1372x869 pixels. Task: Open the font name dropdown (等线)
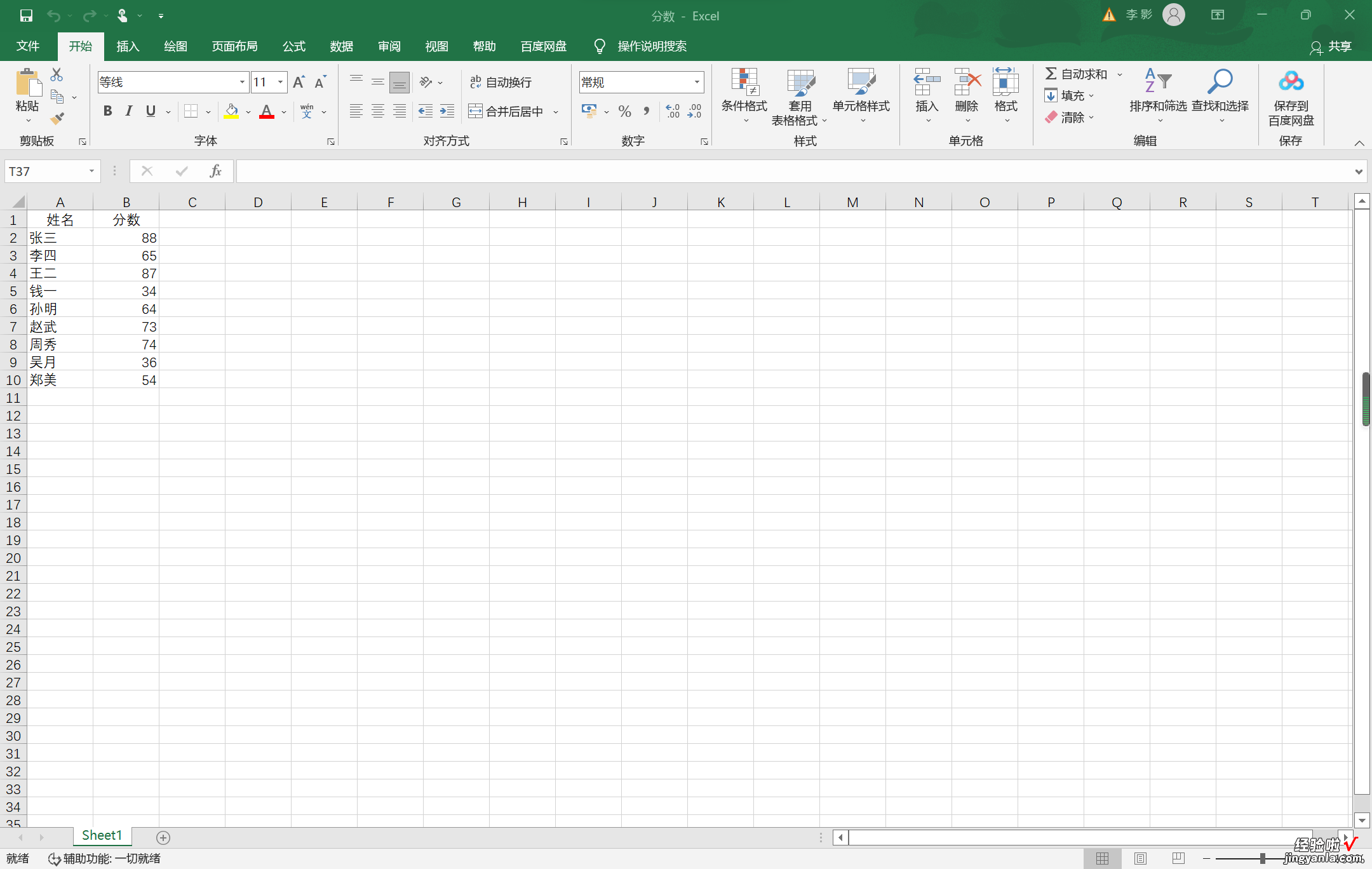[x=242, y=82]
